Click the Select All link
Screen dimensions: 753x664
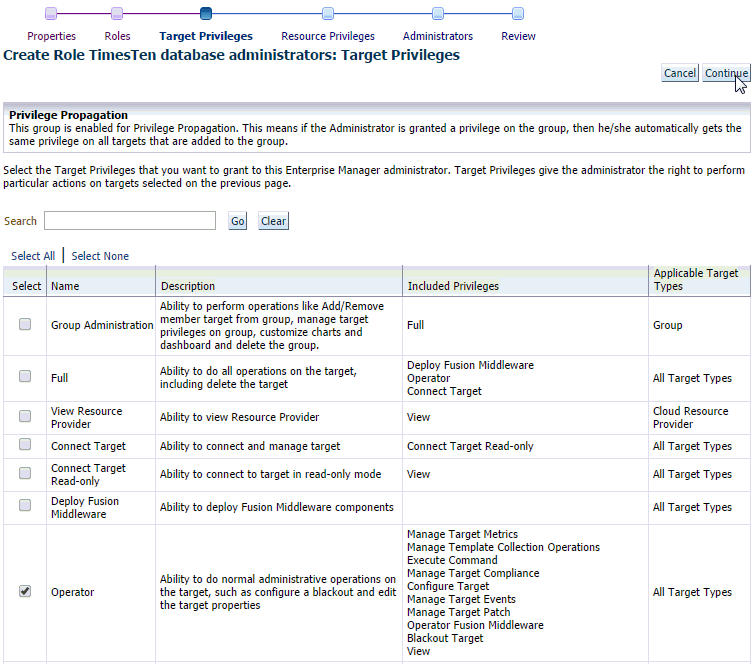pyautogui.click(x=33, y=256)
